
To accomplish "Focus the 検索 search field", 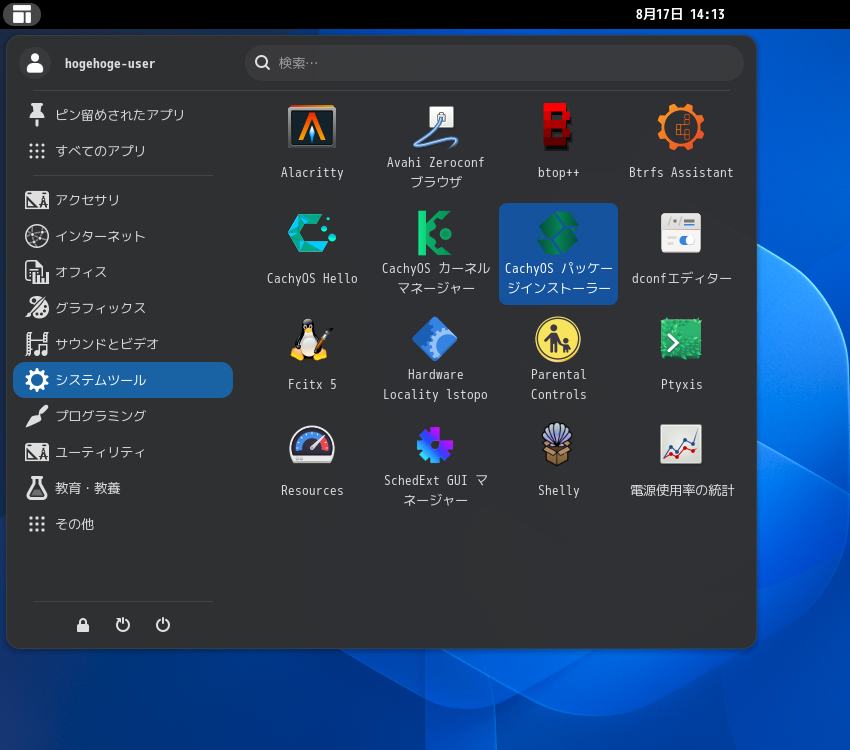I will click(x=494, y=63).
